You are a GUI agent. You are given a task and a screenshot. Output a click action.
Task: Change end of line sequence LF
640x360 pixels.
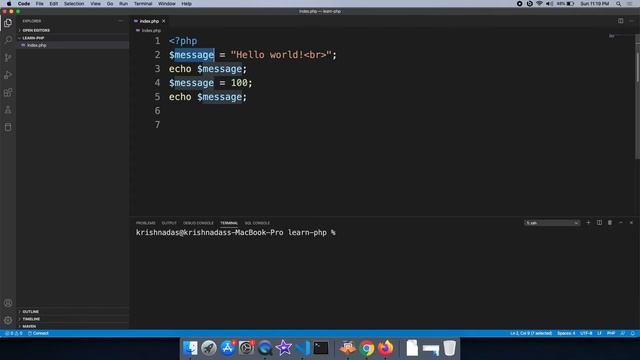[x=599, y=333]
